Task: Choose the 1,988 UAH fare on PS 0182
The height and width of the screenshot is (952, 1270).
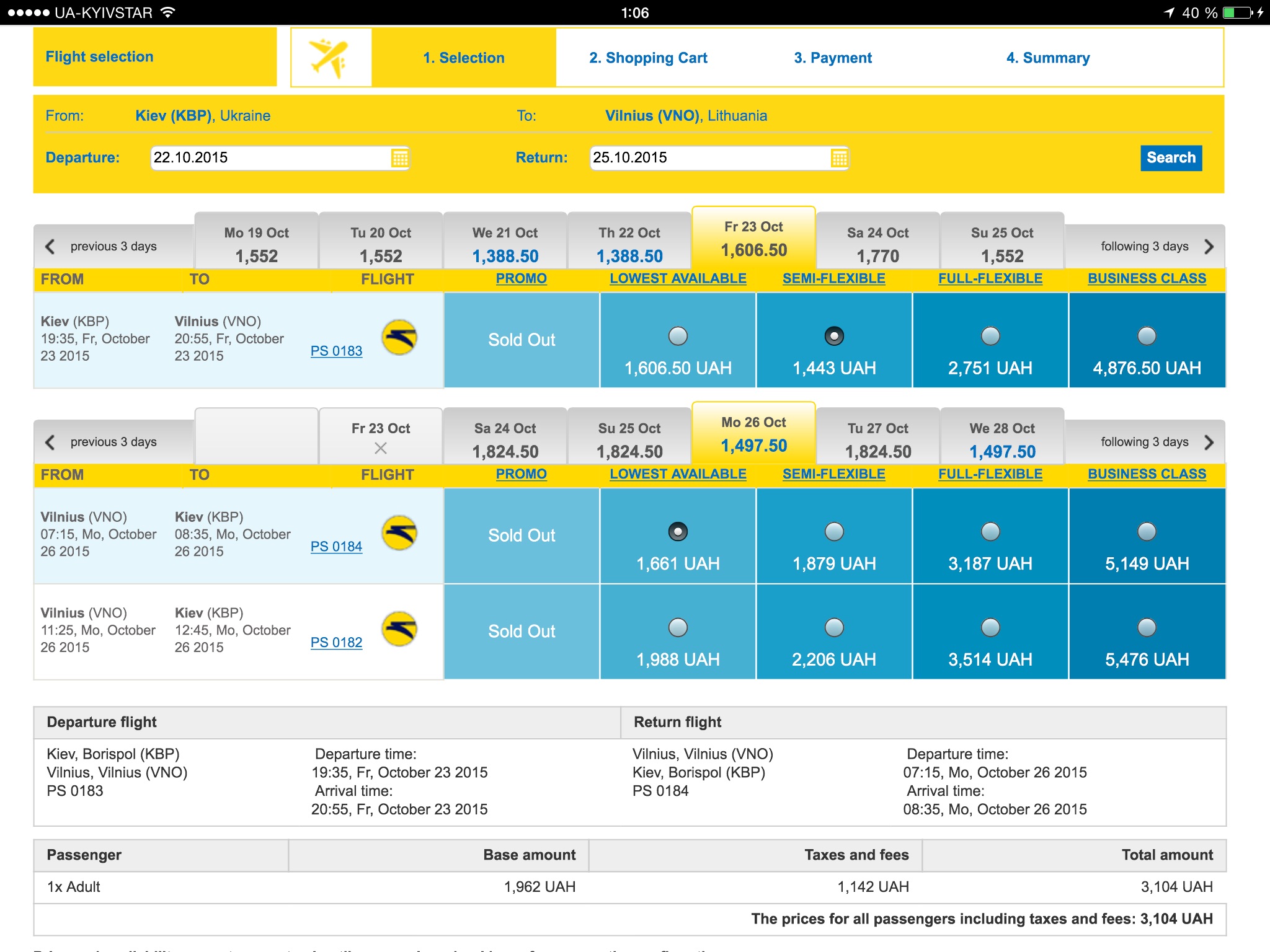Action: click(x=678, y=627)
